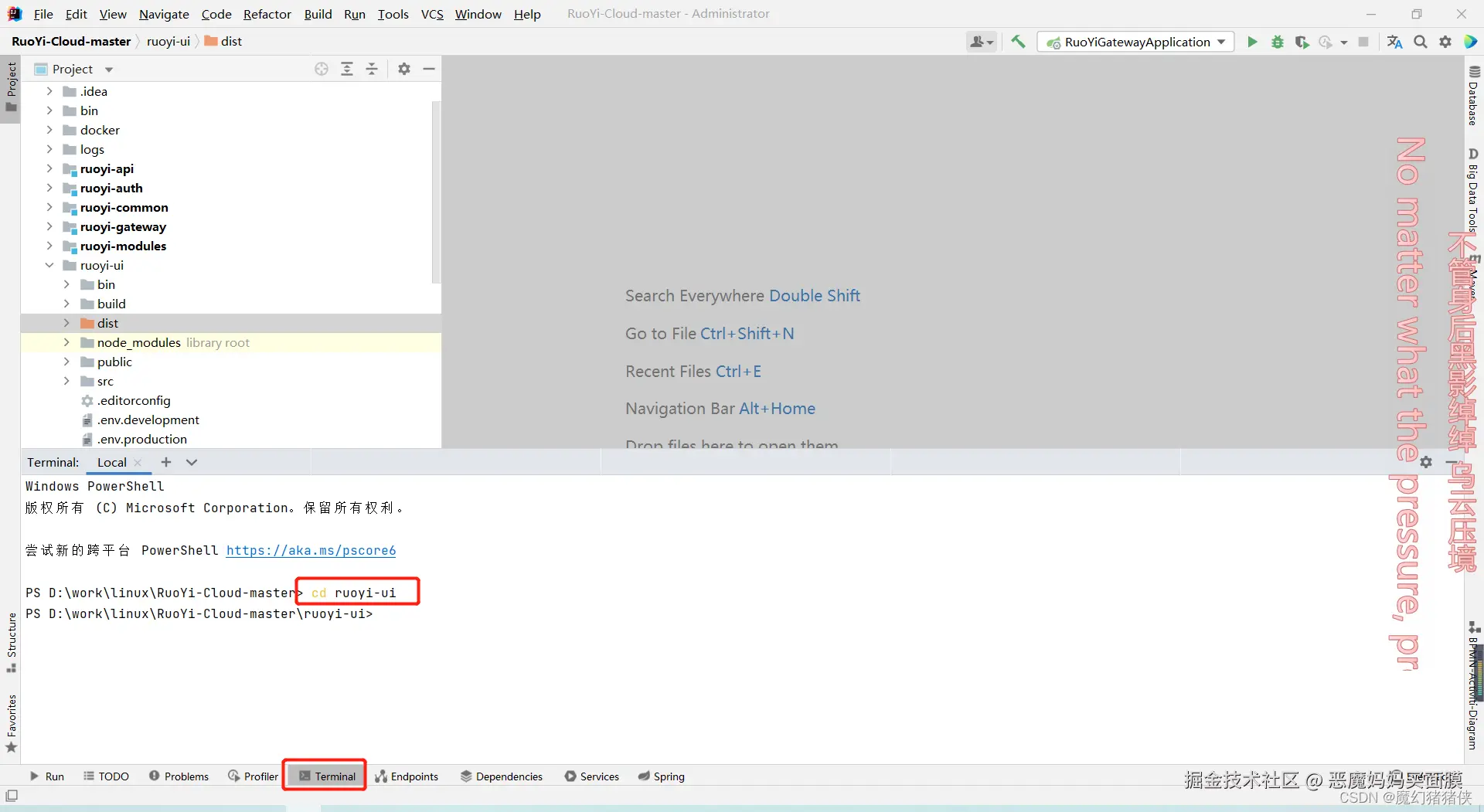The height and width of the screenshot is (812, 1484).
Task: Expand the src folder
Action: [66, 381]
